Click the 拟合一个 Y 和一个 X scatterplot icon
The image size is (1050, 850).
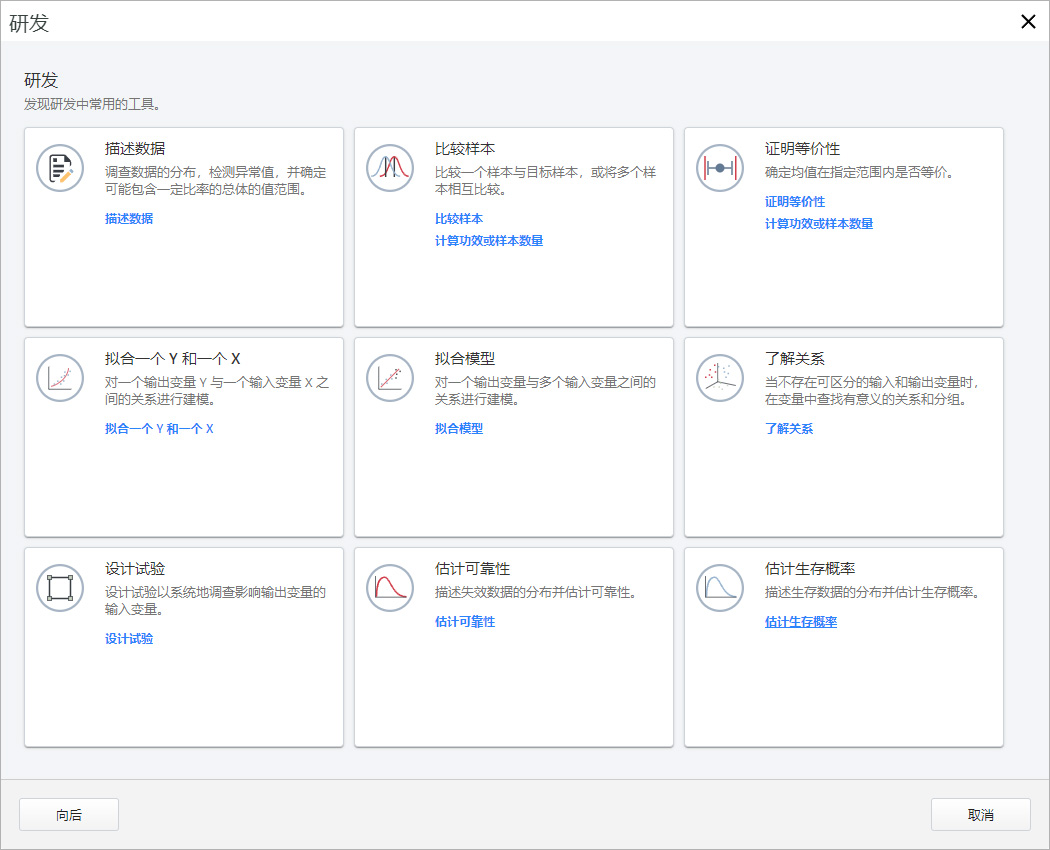coord(60,378)
